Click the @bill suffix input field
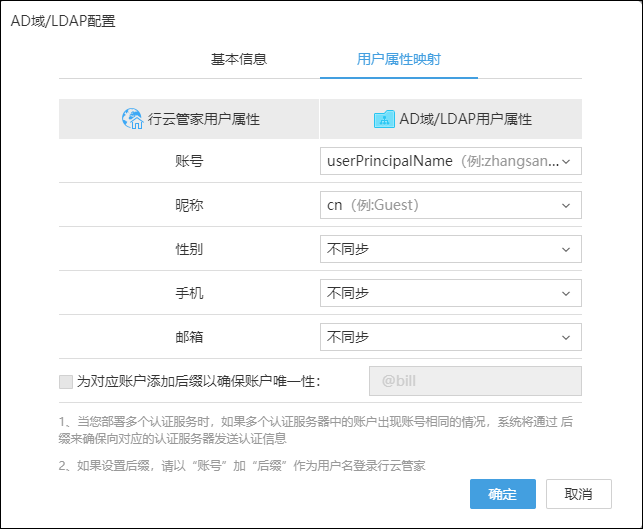Screen dimensions: 643x529 pos(475,381)
